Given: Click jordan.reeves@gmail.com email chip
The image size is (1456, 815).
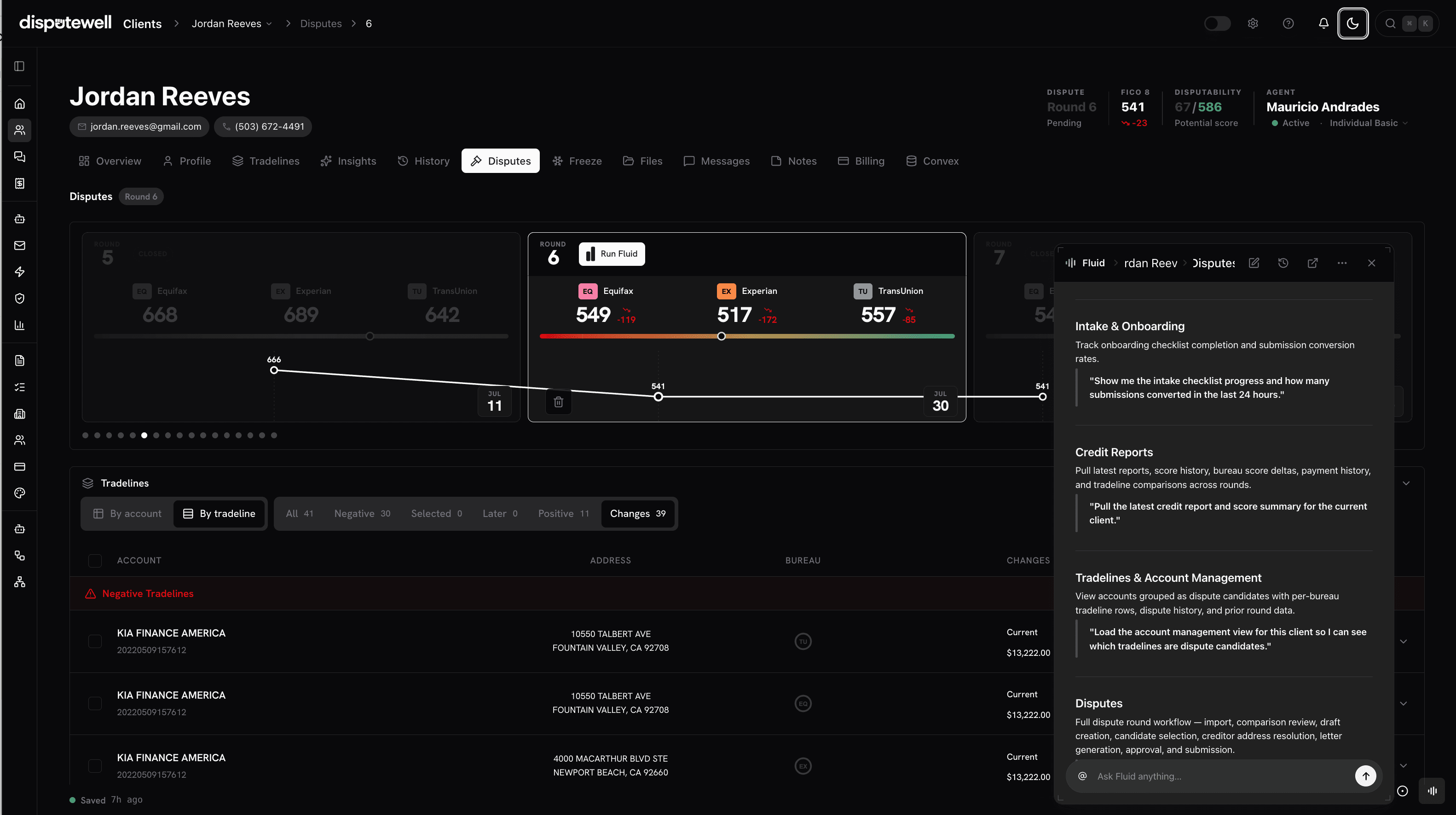Looking at the screenshot, I should pos(139,126).
